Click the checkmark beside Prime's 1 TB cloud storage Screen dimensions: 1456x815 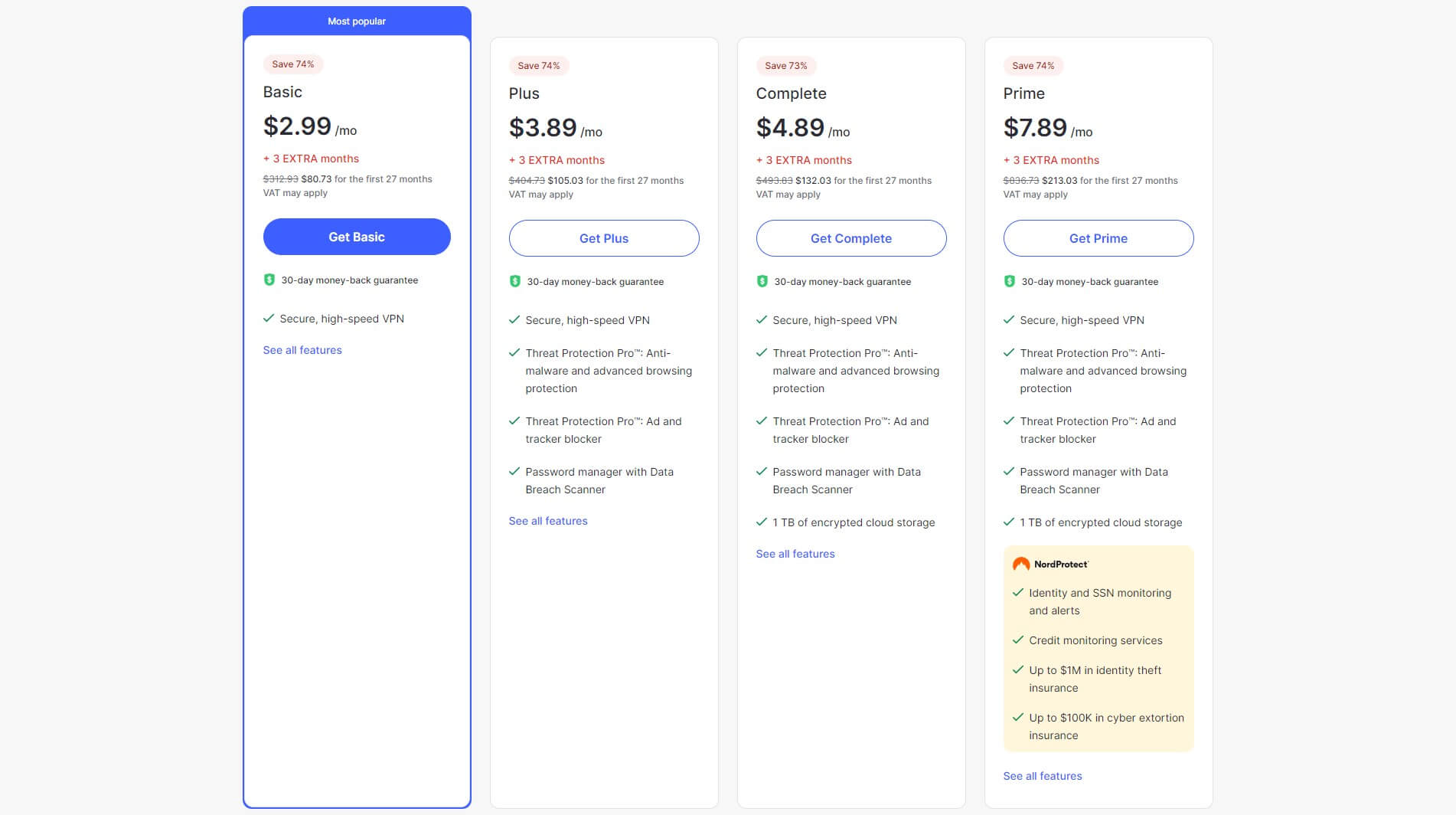coord(1009,522)
